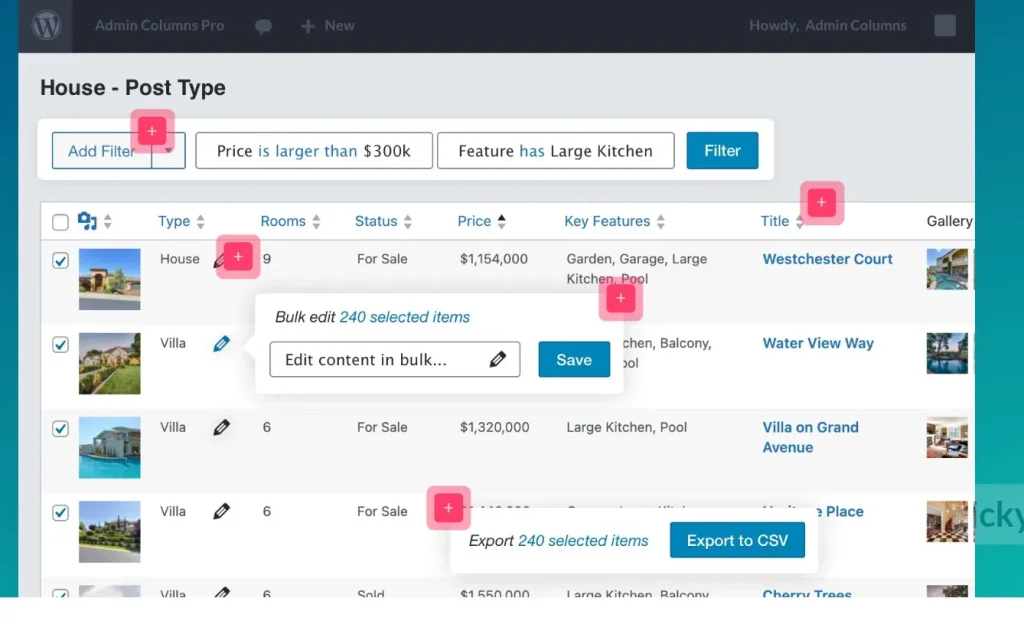Open the Westchester Court title link

827,259
